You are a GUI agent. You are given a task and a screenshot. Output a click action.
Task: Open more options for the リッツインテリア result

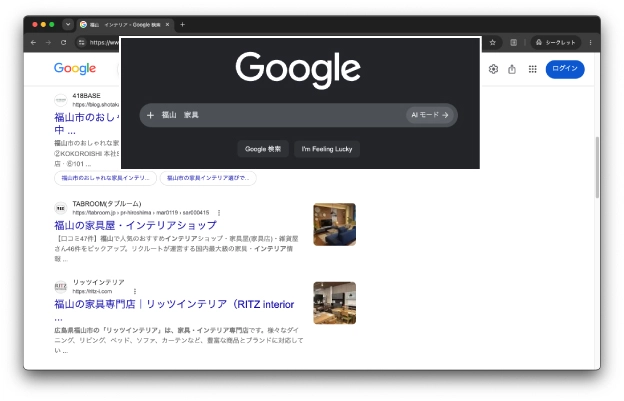click(x=135, y=291)
